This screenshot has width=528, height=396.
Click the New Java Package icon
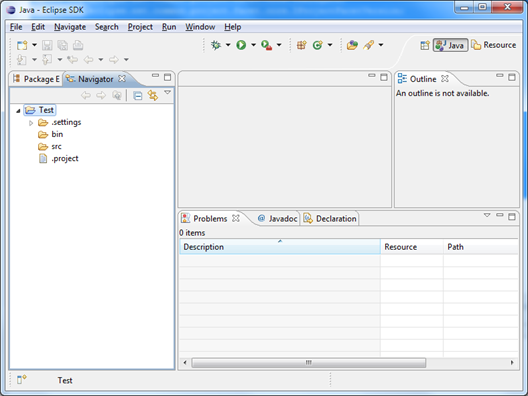click(x=301, y=45)
